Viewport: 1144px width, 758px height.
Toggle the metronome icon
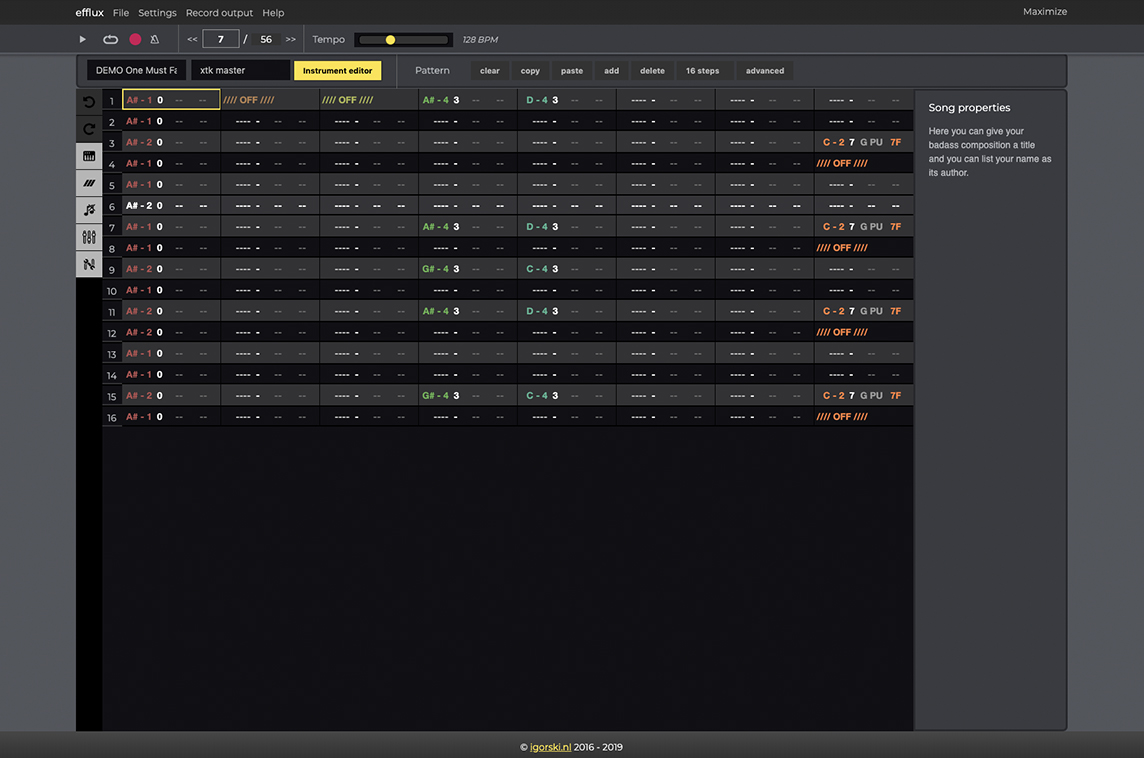[155, 39]
